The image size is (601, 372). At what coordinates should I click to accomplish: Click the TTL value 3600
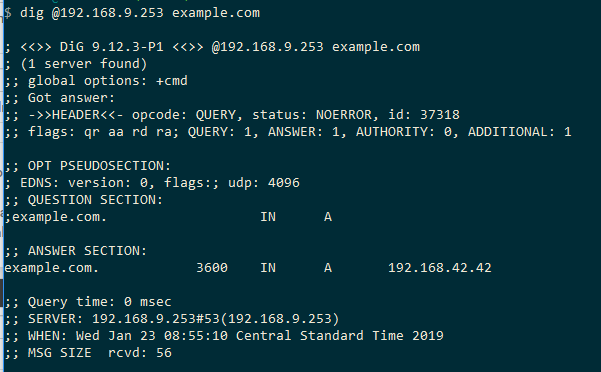(212, 267)
